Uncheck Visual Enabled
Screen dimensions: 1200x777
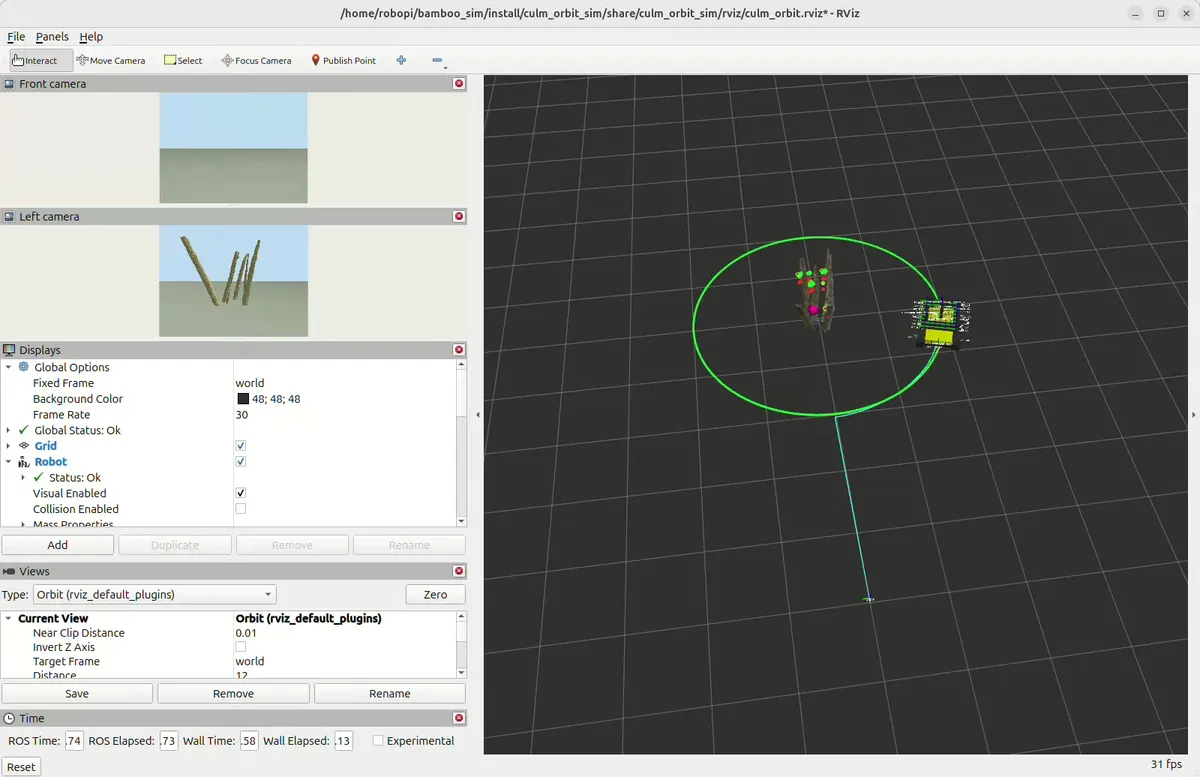tap(240, 493)
